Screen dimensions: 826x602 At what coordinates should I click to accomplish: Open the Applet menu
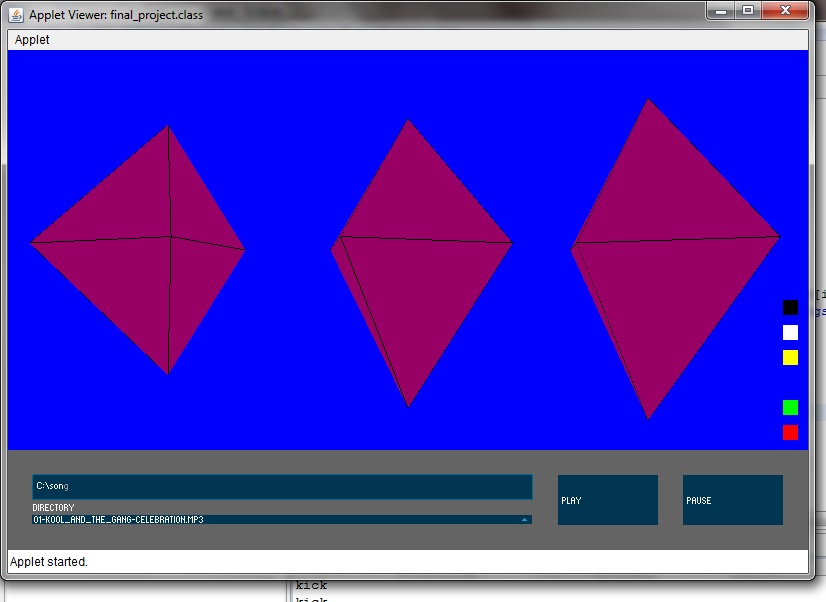pos(32,40)
